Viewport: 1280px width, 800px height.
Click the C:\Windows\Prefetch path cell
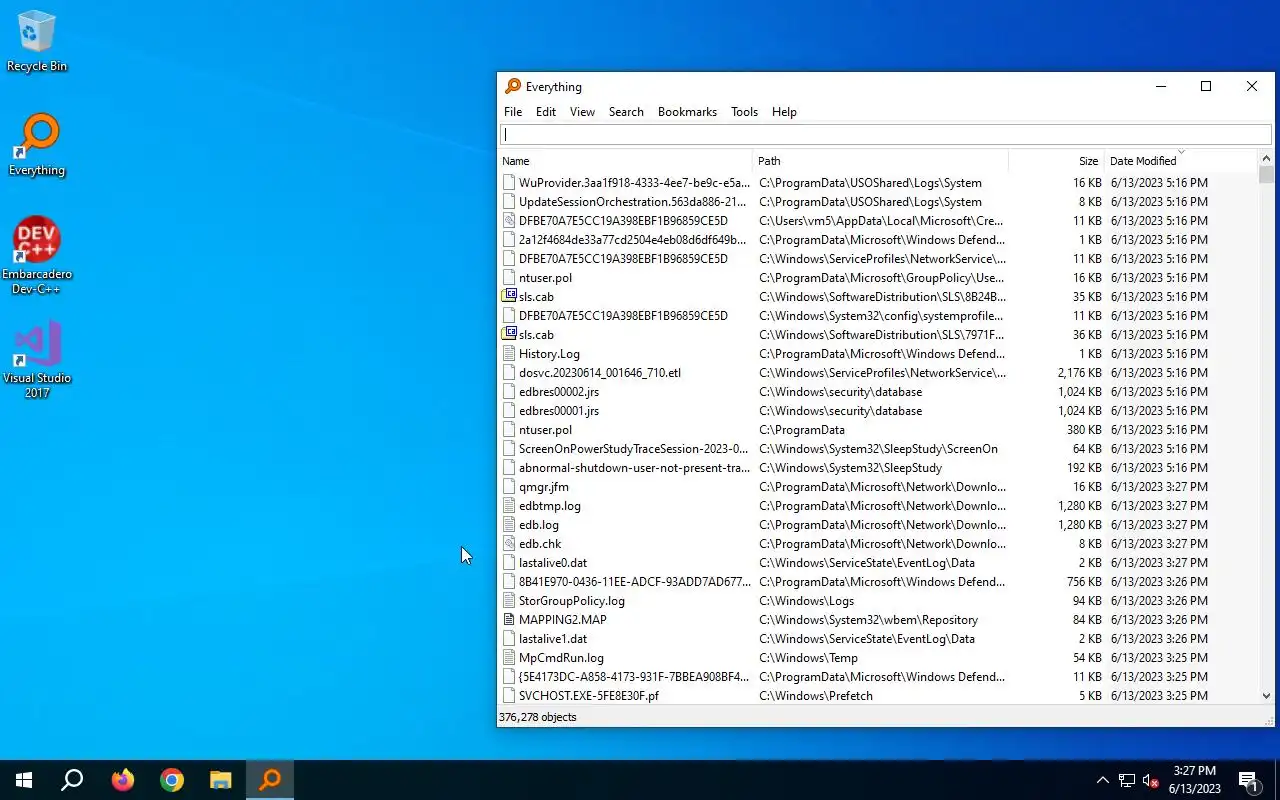816,696
